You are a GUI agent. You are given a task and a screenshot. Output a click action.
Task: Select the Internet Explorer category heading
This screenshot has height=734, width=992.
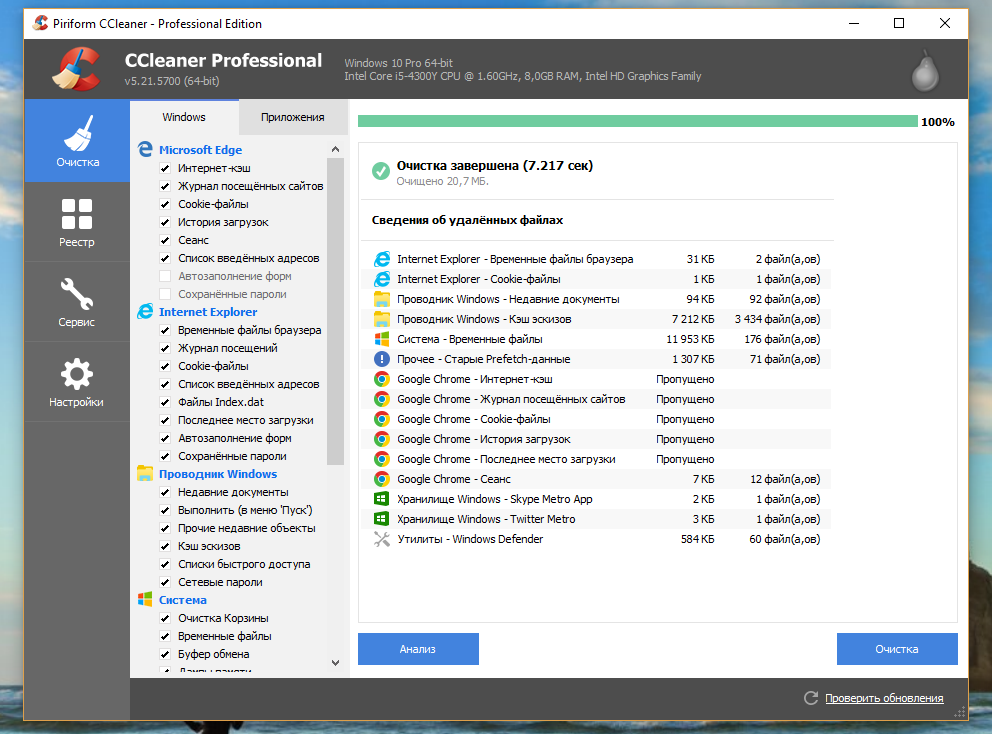[x=208, y=312]
